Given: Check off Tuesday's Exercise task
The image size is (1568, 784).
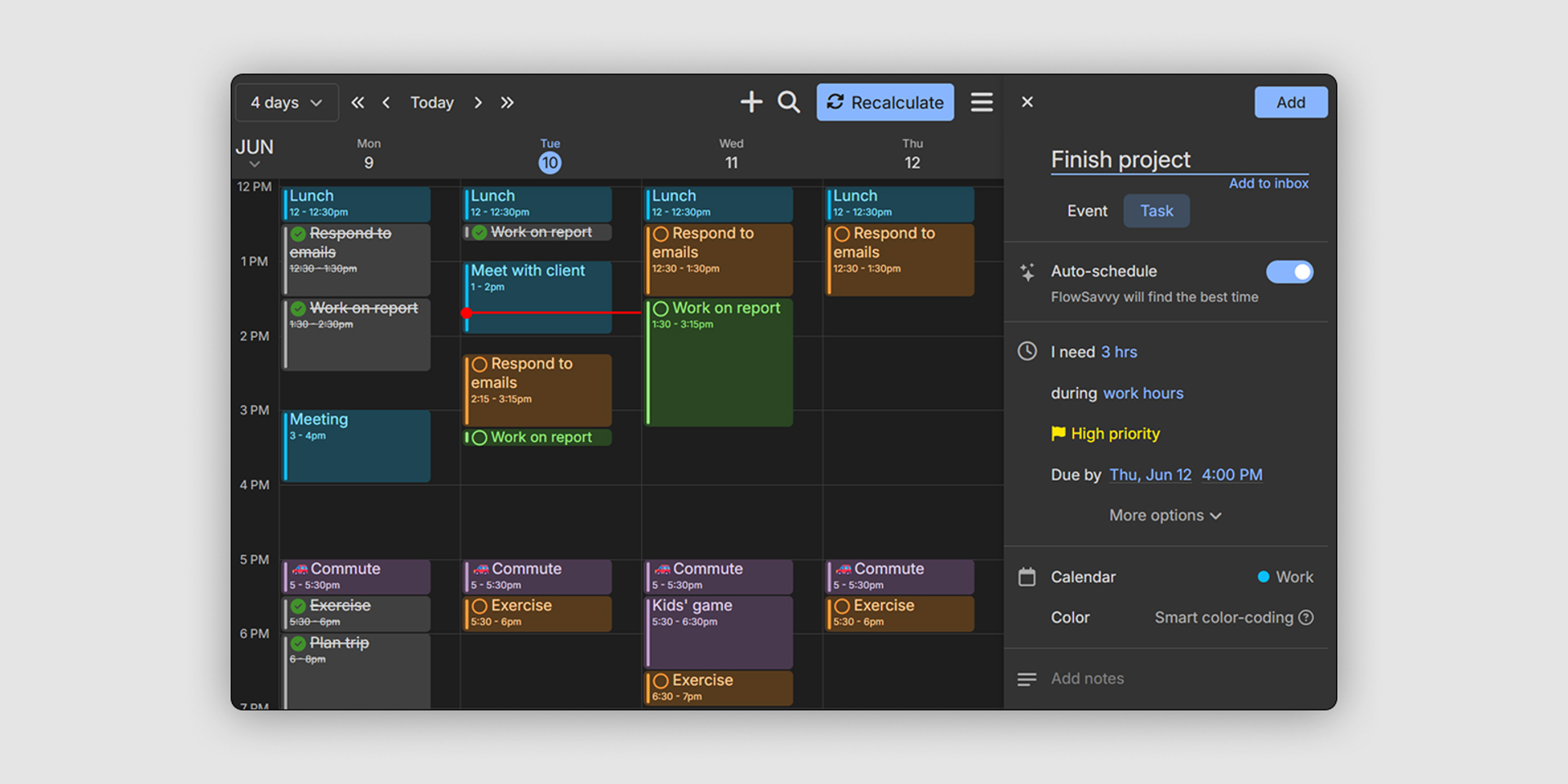Looking at the screenshot, I should click(x=479, y=606).
